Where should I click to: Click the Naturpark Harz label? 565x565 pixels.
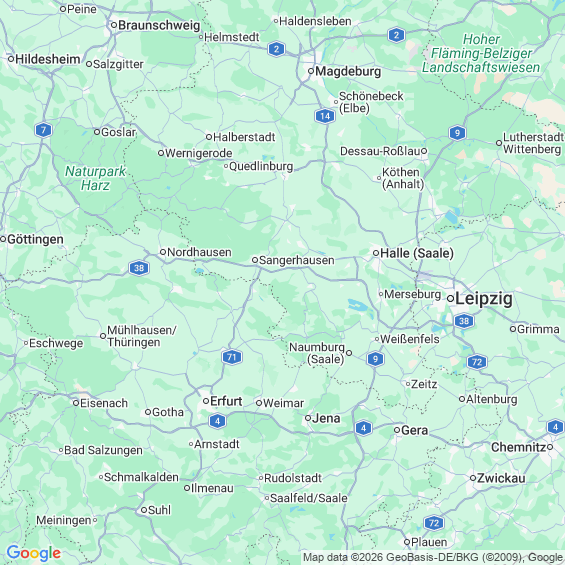point(95,178)
